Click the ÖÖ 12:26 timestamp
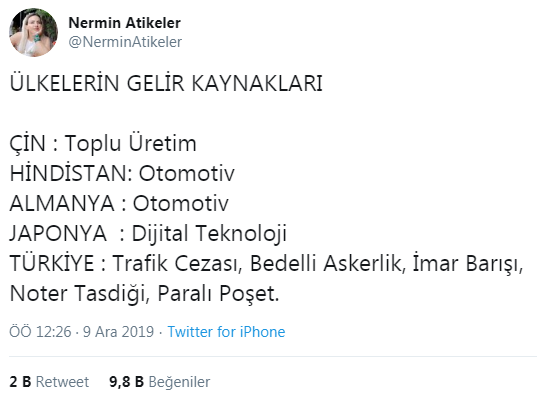 tap(40, 332)
